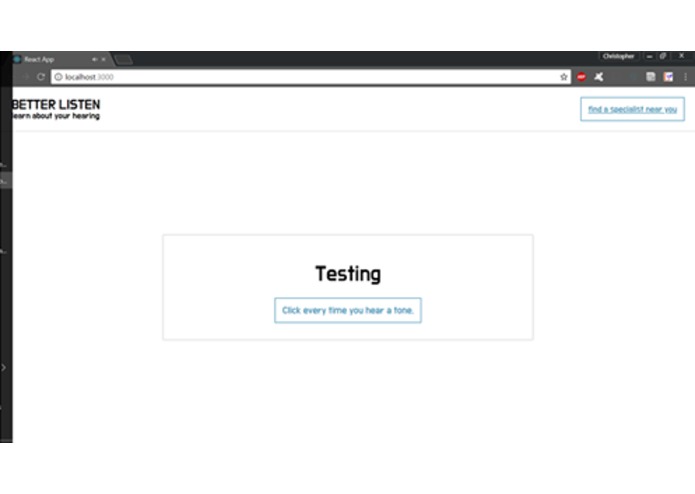695x494 pixels.
Task: Minimize the browser window
Action: point(649,56)
